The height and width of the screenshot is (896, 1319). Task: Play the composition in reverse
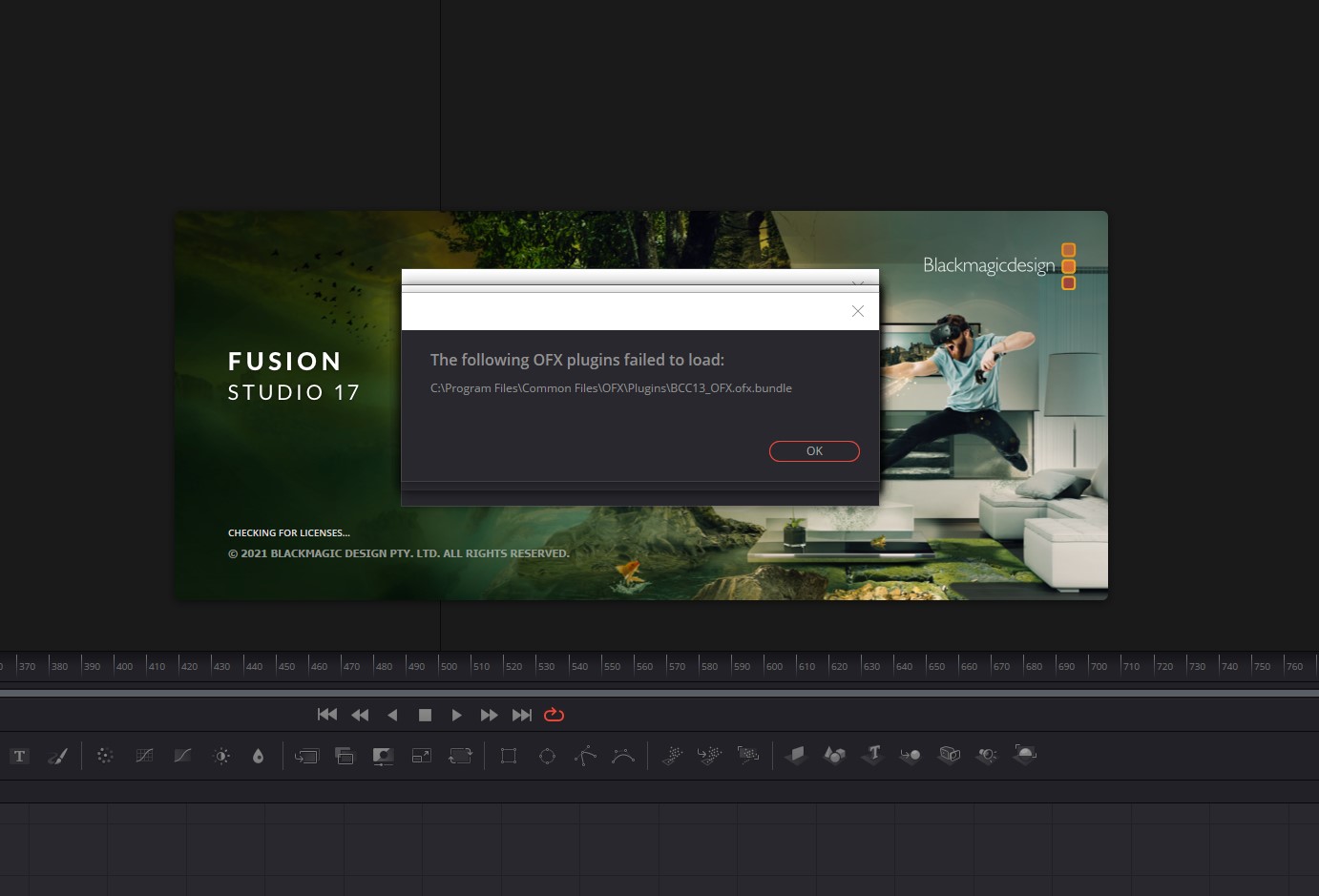point(392,715)
